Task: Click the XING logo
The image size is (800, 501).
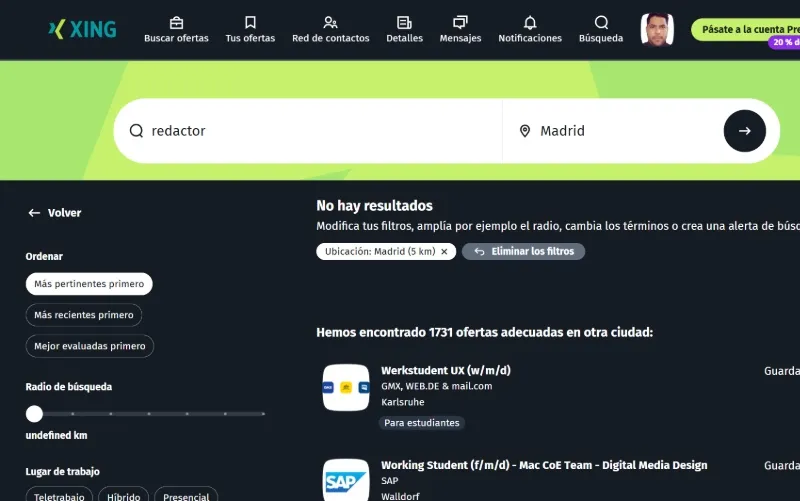Action: tap(82, 29)
